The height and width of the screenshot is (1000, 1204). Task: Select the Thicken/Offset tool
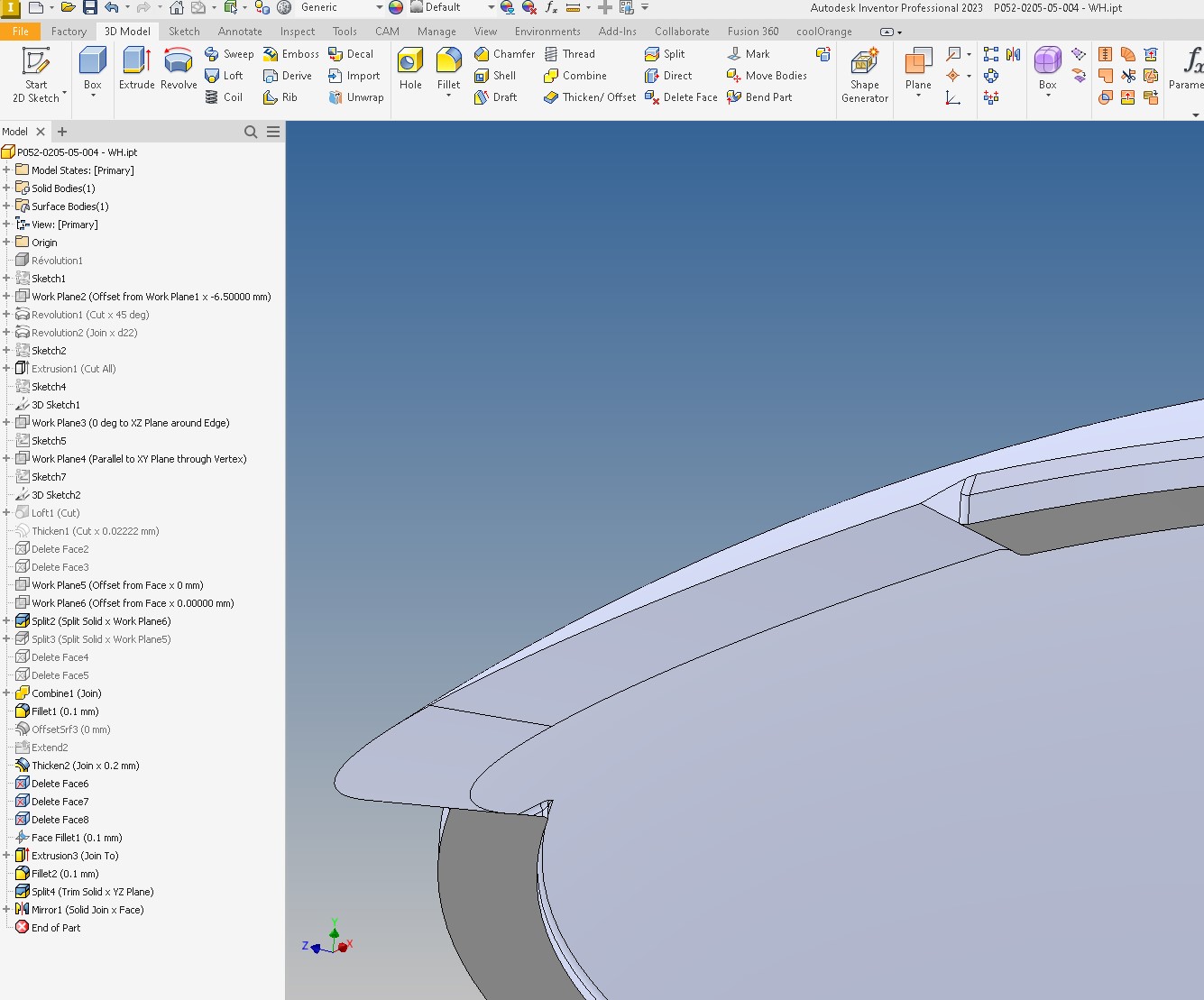pos(587,97)
